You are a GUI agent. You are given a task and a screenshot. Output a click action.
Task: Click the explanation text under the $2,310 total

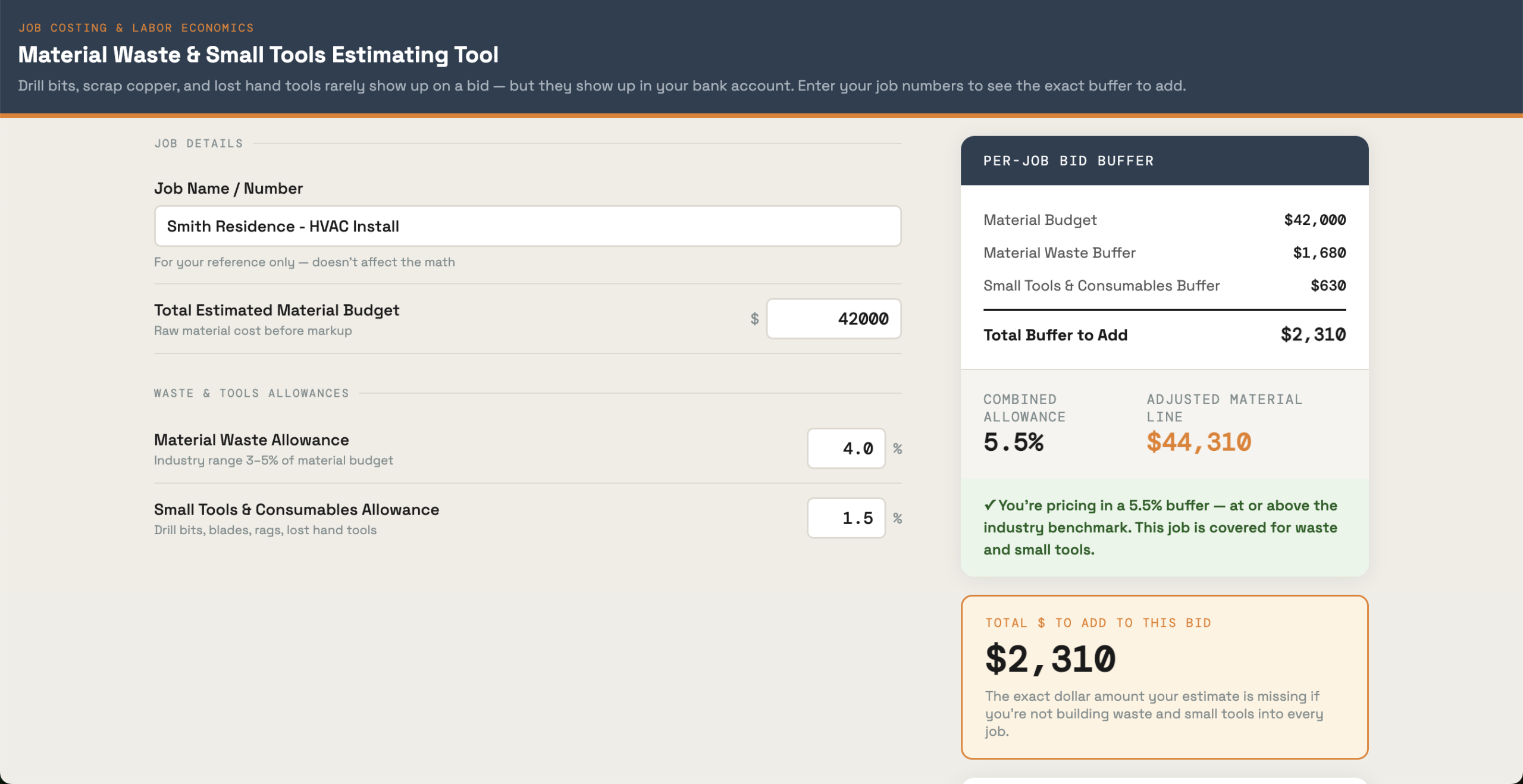coord(1154,714)
